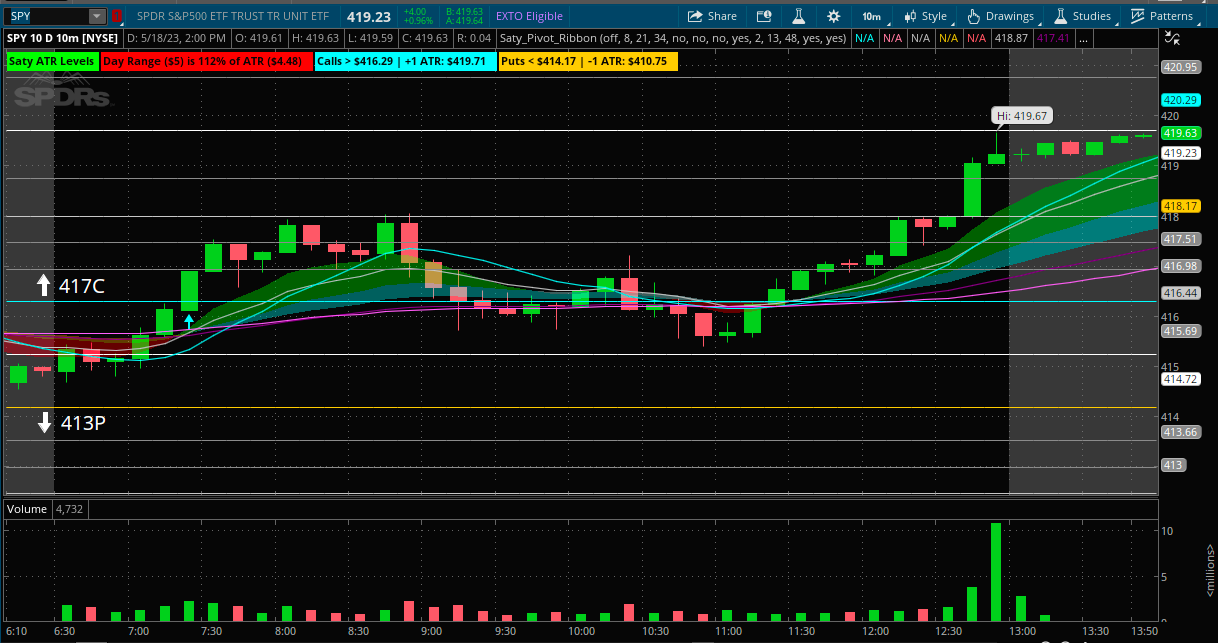Click the red Day Range ATR label
This screenshot has height=643, width=1218.
[x=205, y=61]
